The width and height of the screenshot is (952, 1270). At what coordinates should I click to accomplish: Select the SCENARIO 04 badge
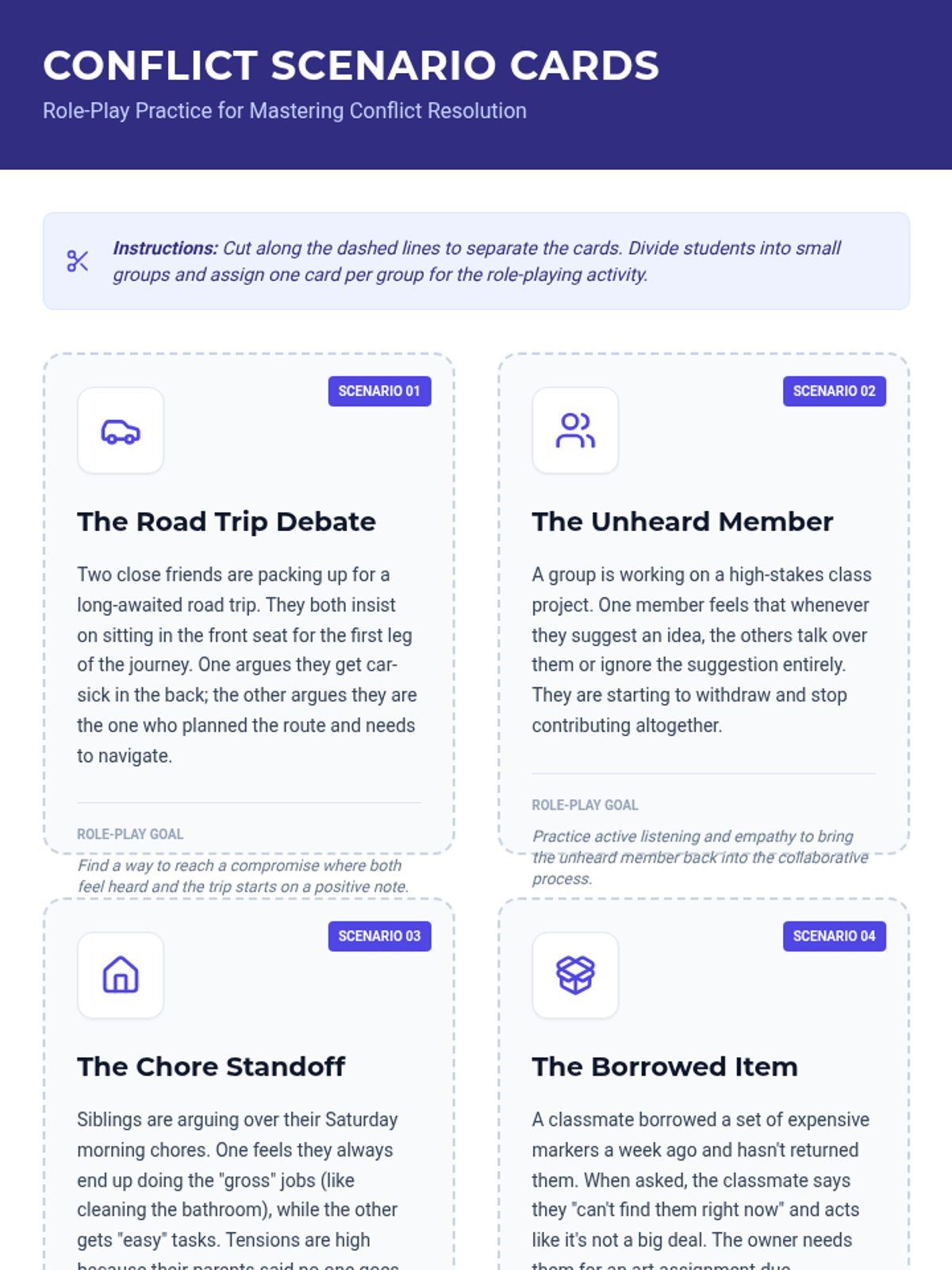tap(834, 937)
